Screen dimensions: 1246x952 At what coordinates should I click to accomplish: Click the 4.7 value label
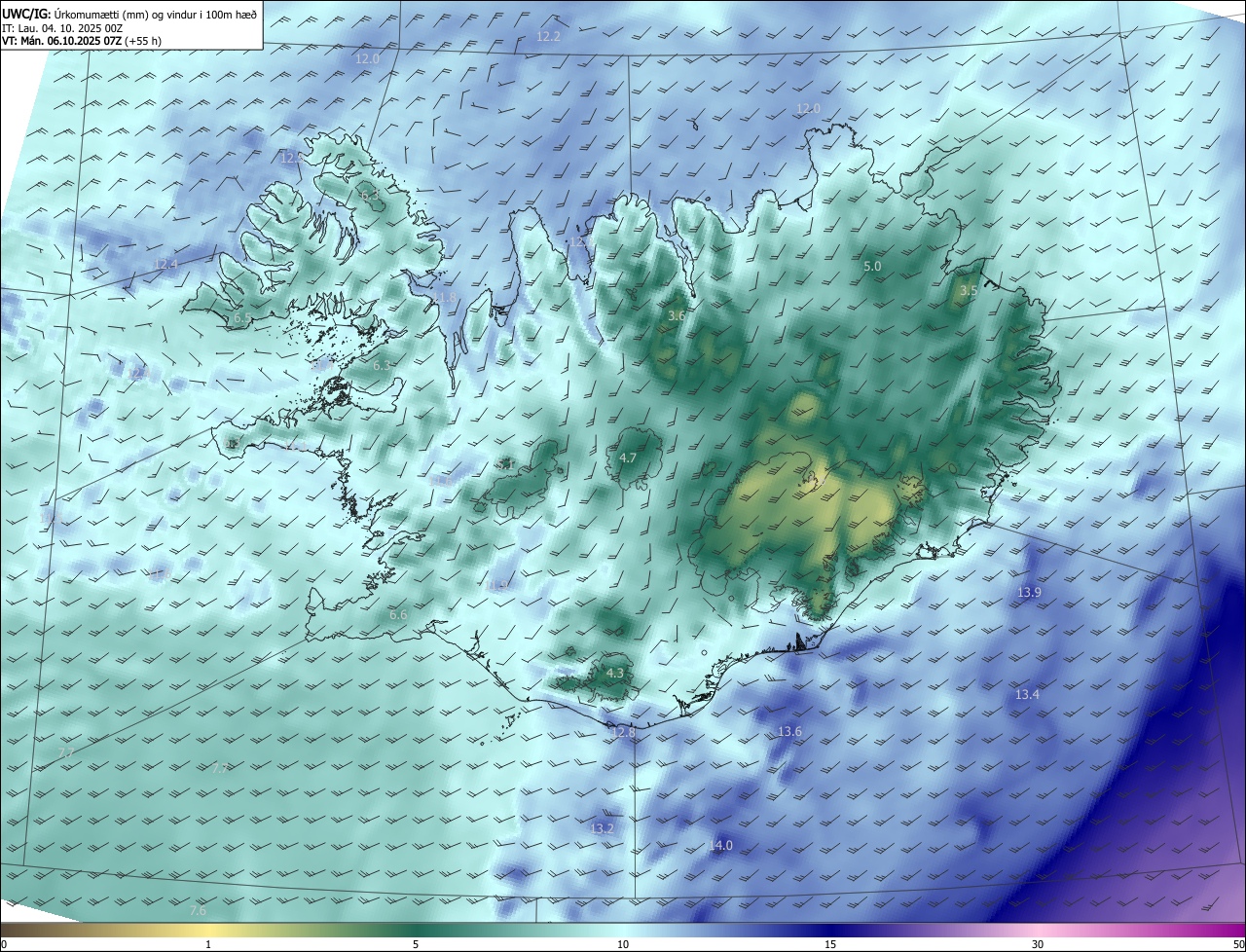pyautogui.click(x=628, y=458)
